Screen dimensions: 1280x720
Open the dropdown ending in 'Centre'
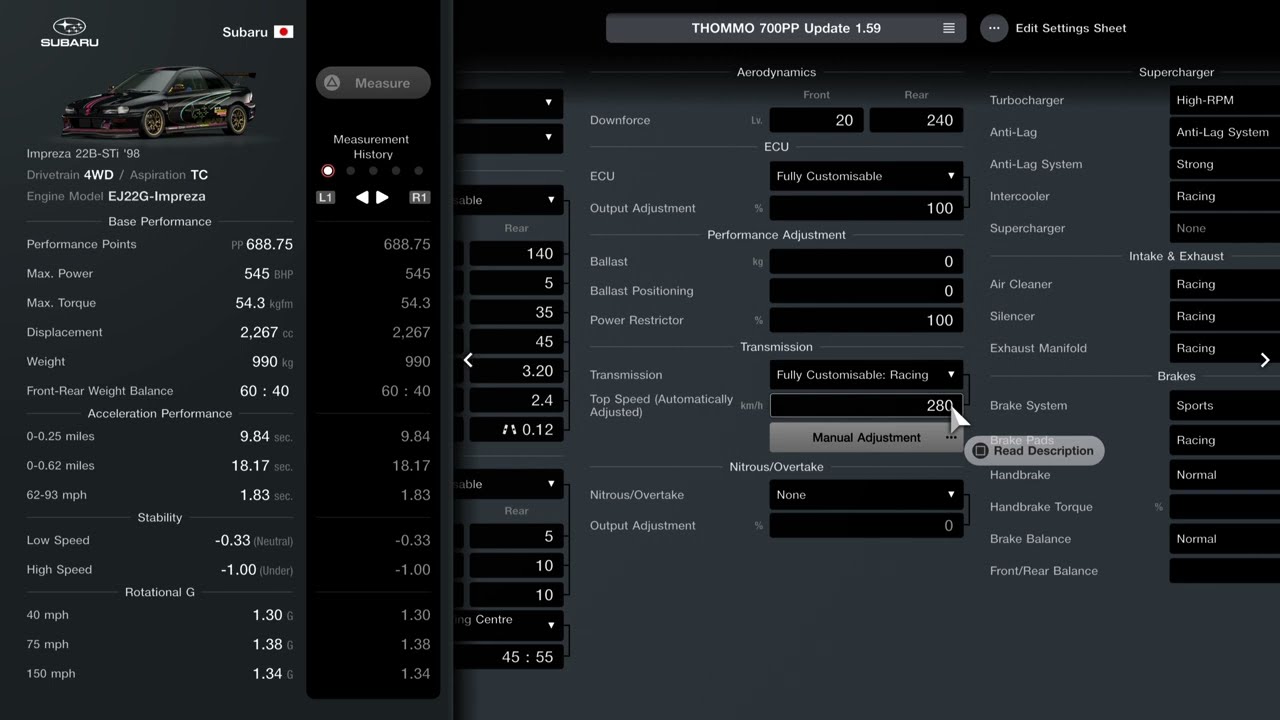[508, 625]
